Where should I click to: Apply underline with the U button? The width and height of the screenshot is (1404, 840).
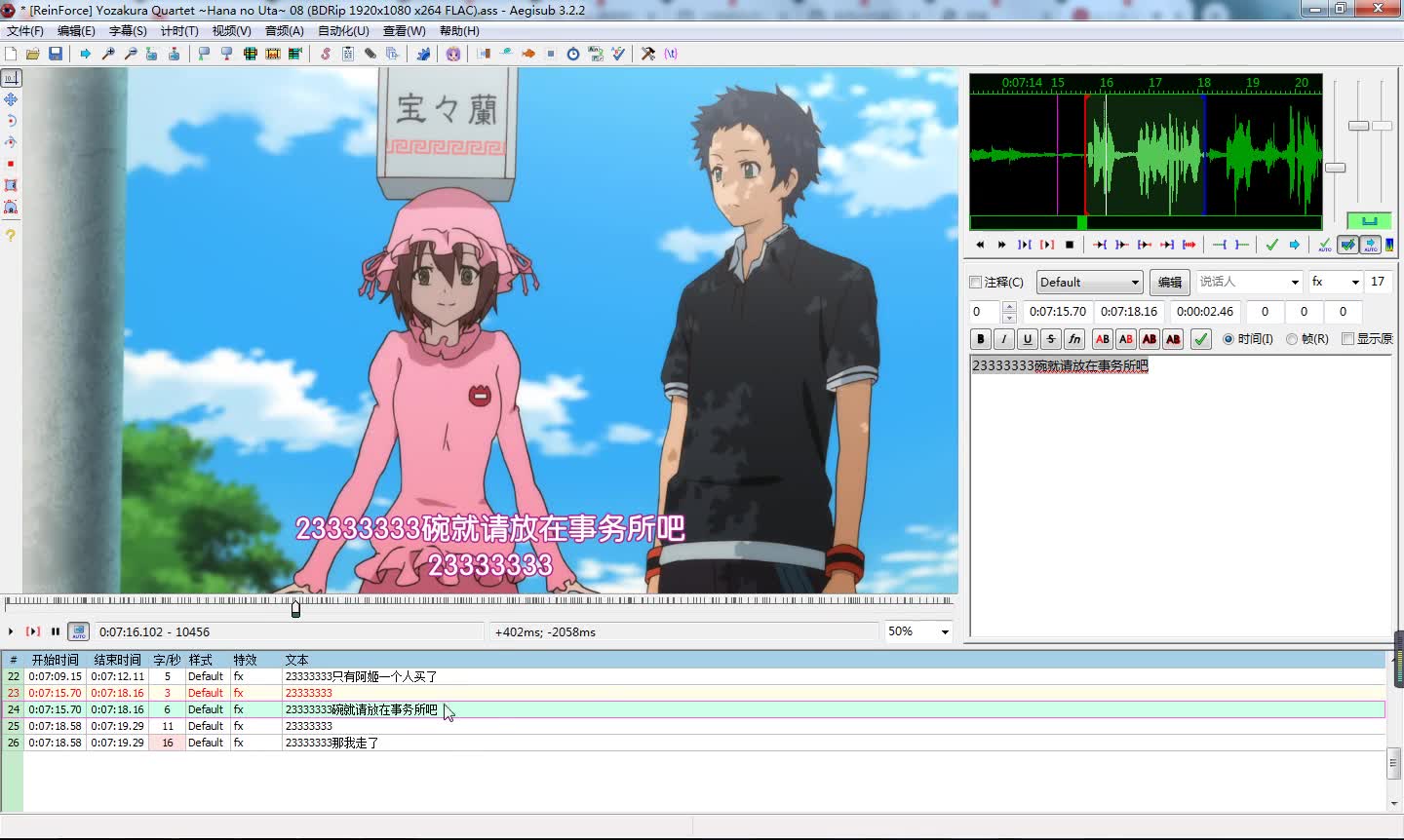coord(1028,339)
